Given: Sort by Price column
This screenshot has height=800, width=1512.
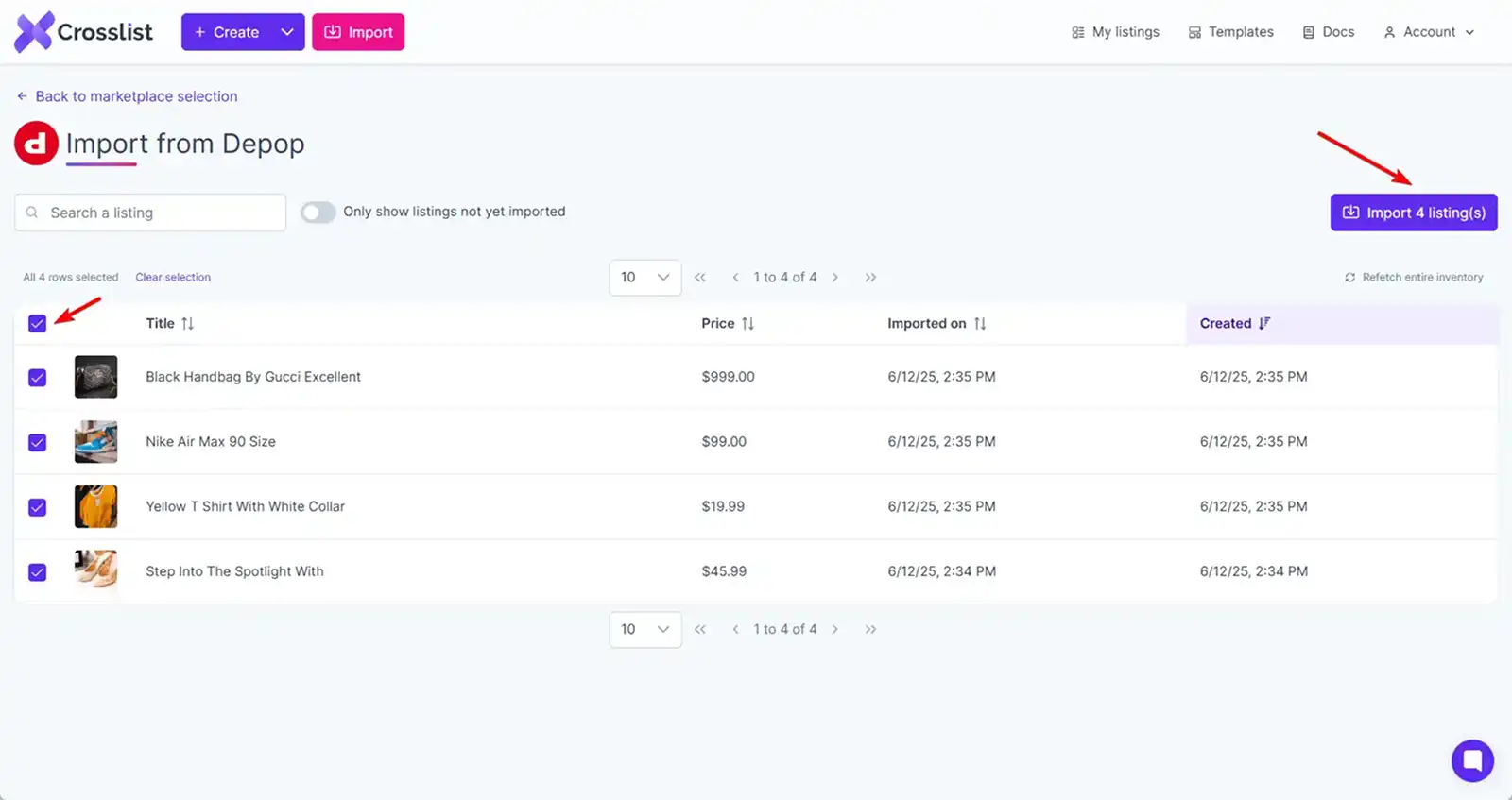Looking at the screenshot, I should coord(728,323).
